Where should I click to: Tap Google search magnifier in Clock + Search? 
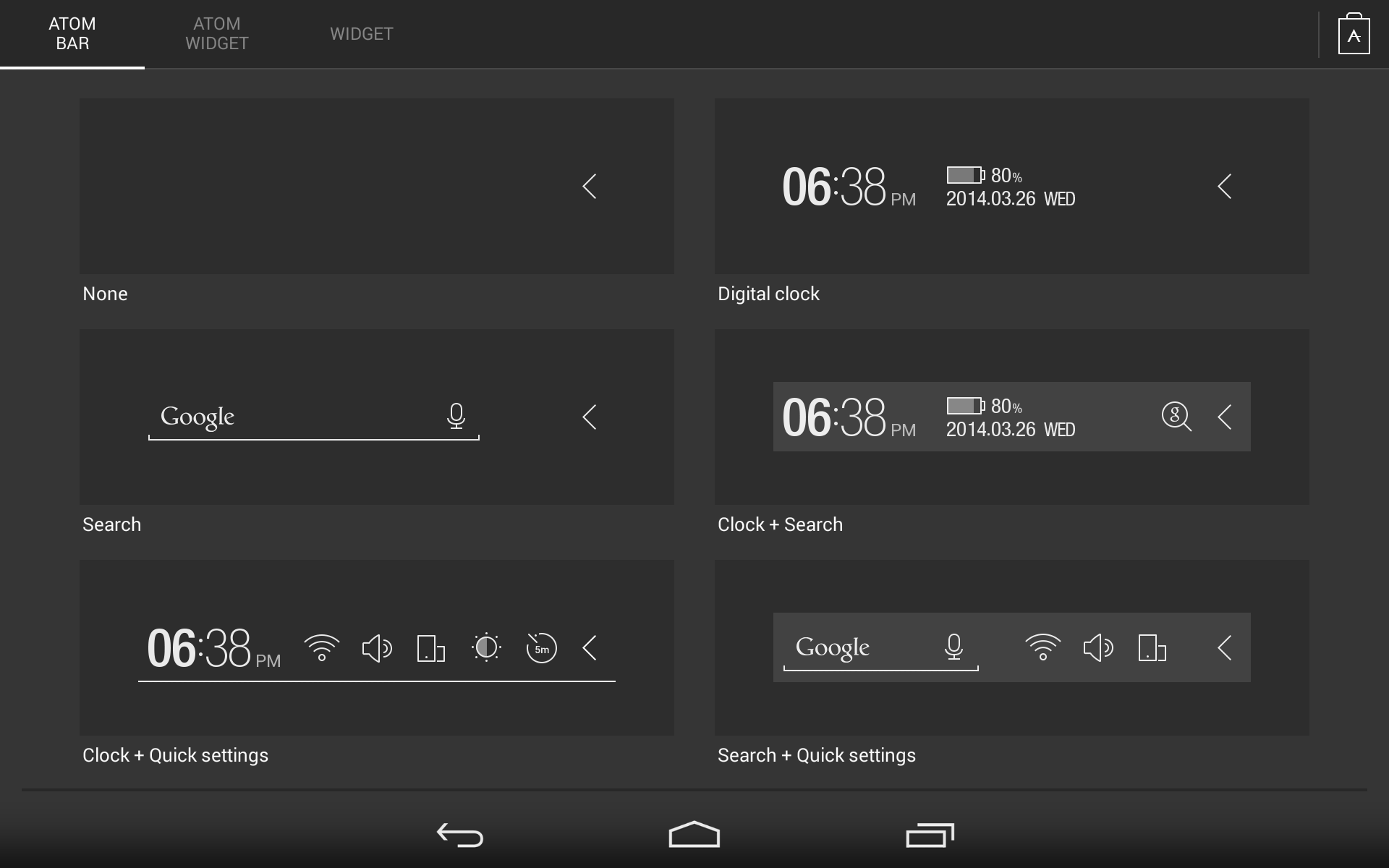[x=1176, y=417]
